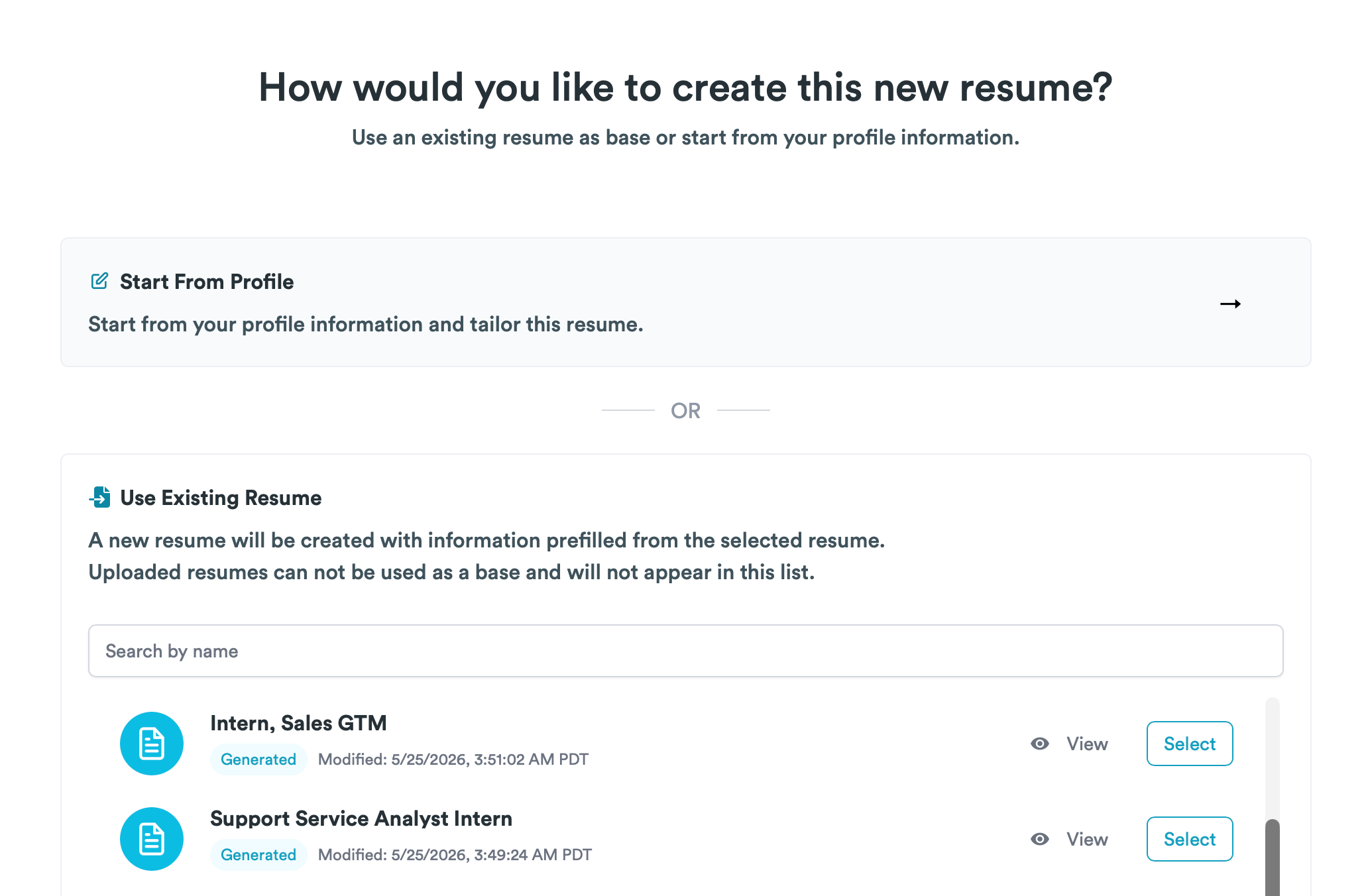Click the Generated tag on Support Service Analyst Intern
This screenshot has height=896, width=1368.
(258, 855)
